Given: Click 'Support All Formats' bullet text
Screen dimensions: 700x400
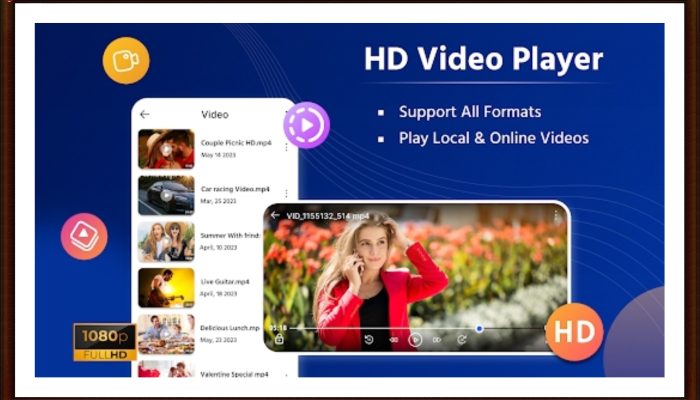Looking at the screenshot, I should click(470, 112).
